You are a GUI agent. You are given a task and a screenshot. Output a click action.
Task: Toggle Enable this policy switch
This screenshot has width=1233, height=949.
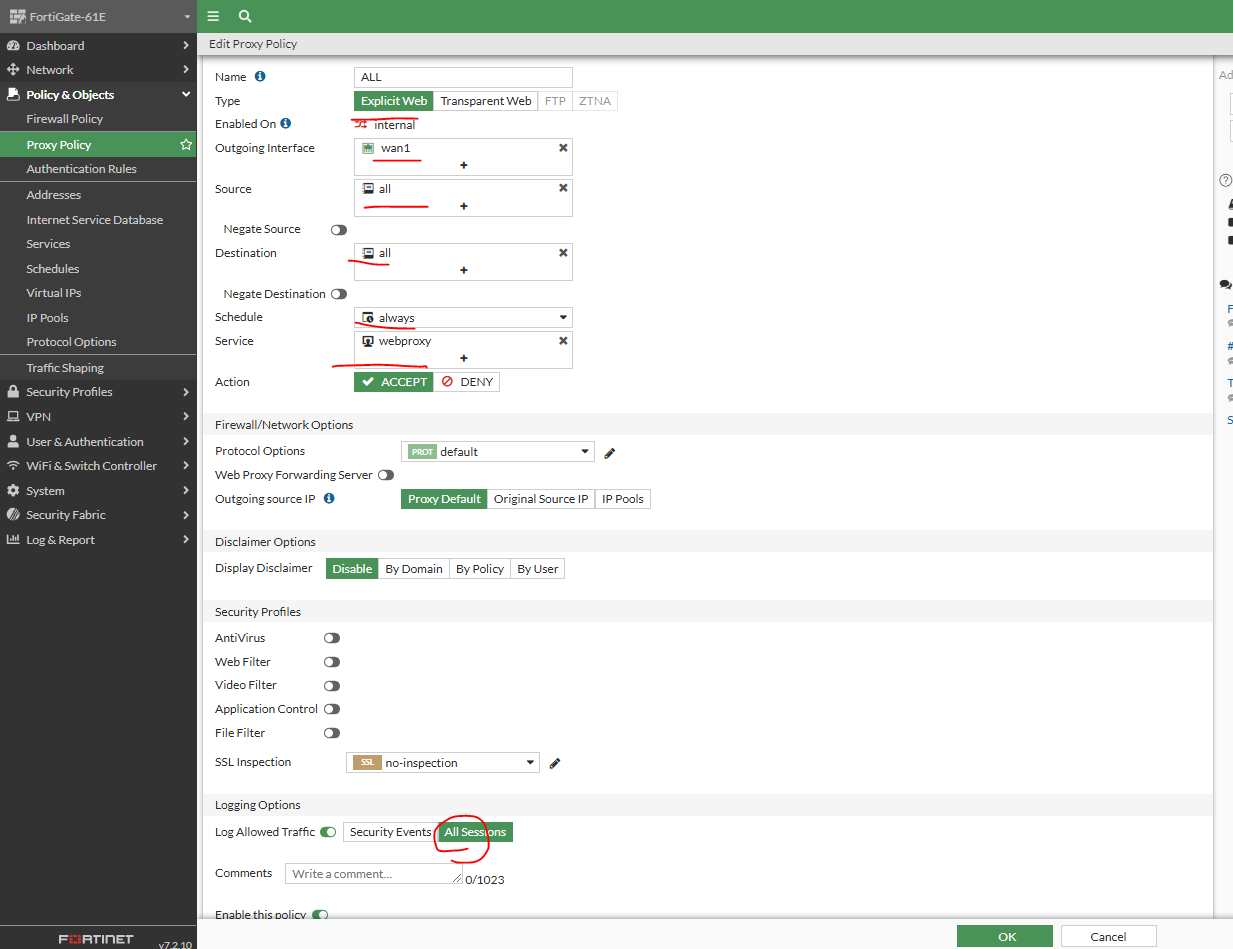pos(320,915)
